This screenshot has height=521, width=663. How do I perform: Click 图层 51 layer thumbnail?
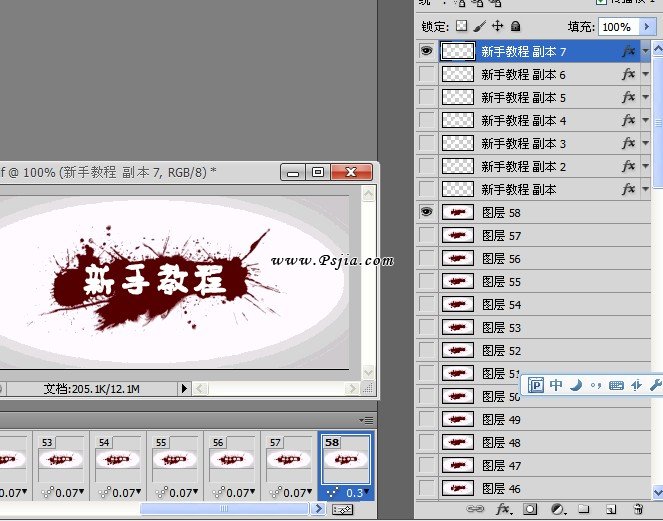click(x=458, y=373)
